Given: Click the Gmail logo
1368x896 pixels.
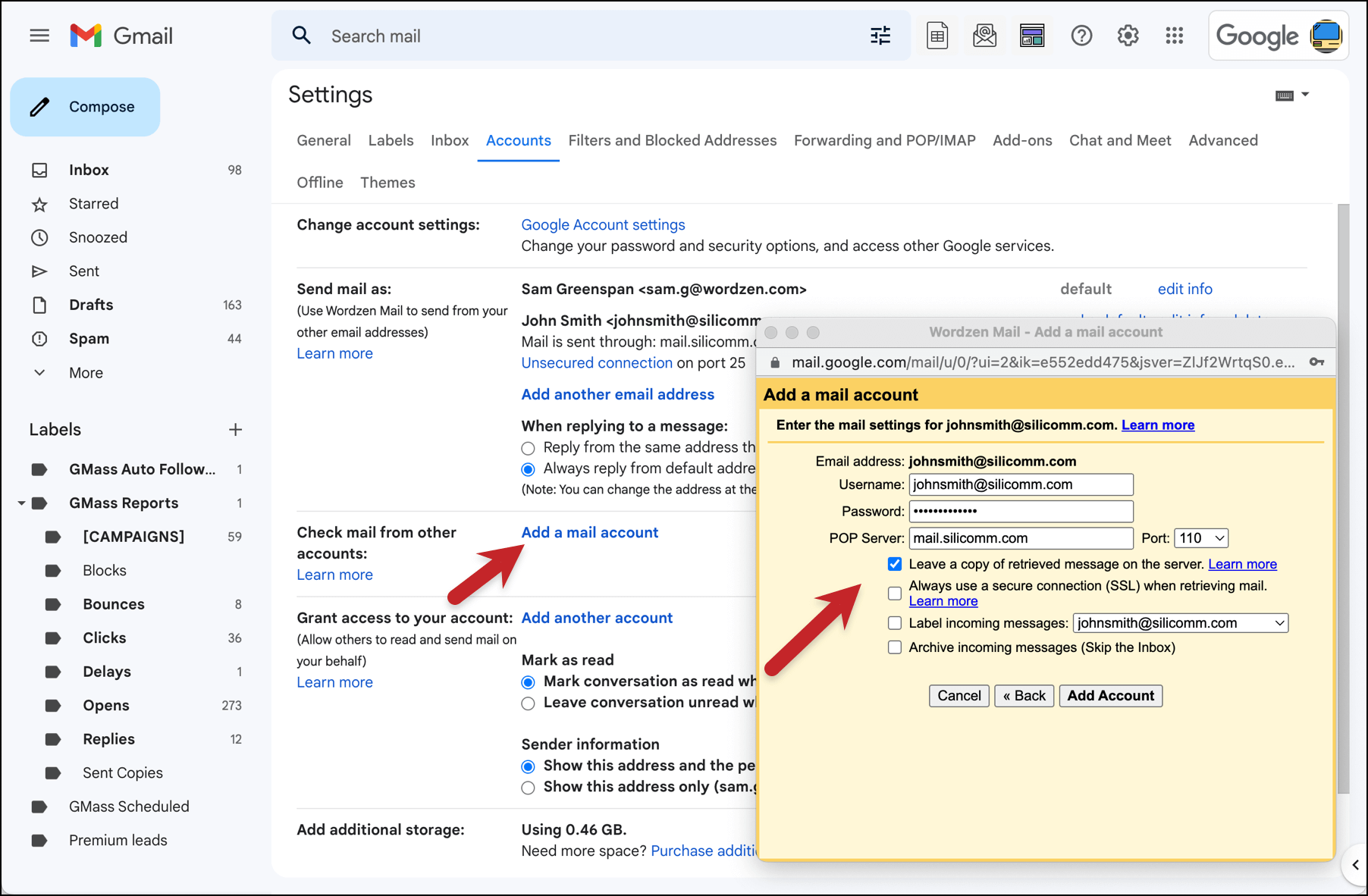Looking at the screenshot, I should (121, 36).
